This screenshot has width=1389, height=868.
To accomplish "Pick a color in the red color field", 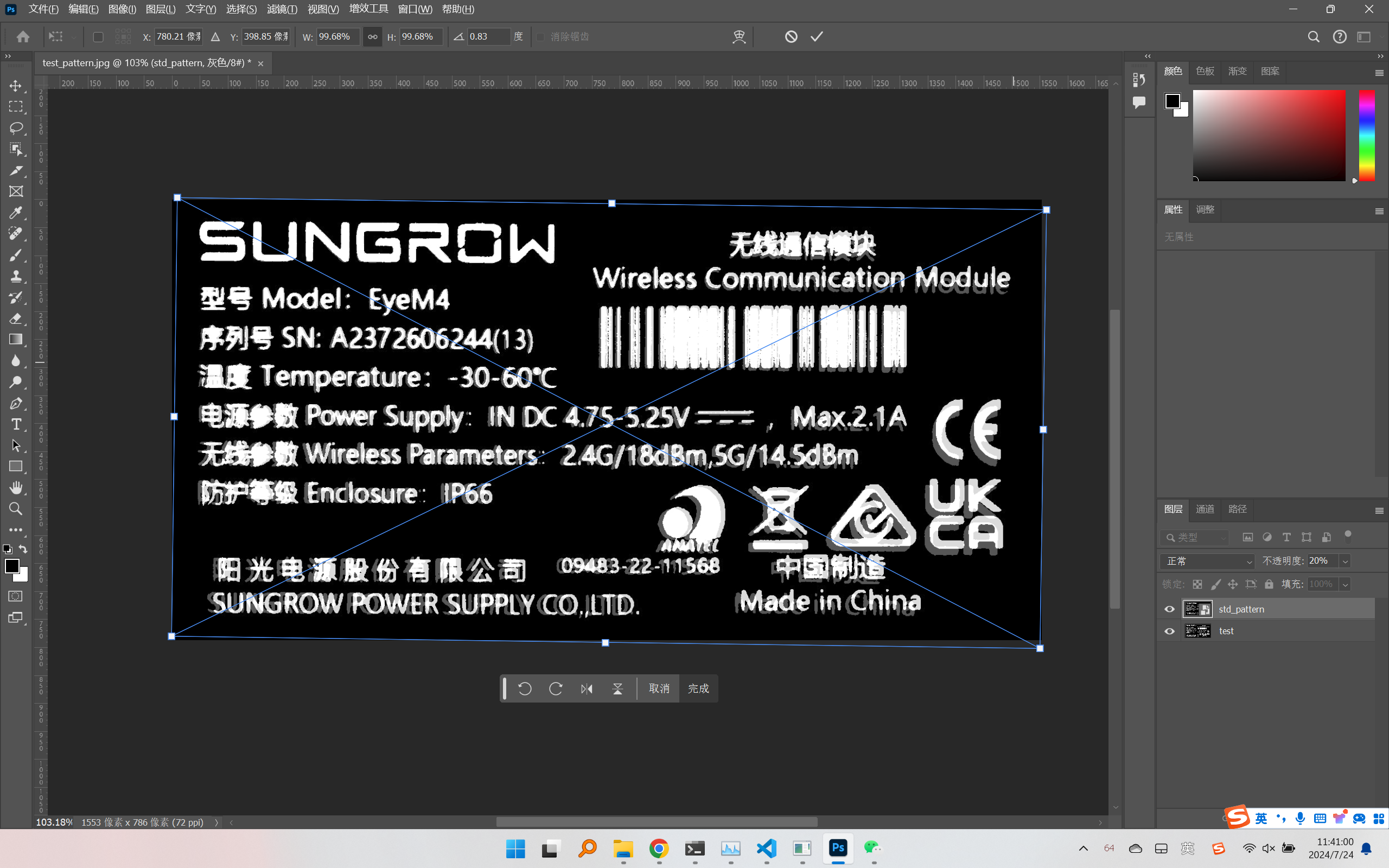I will click(x=1269, y=136).
